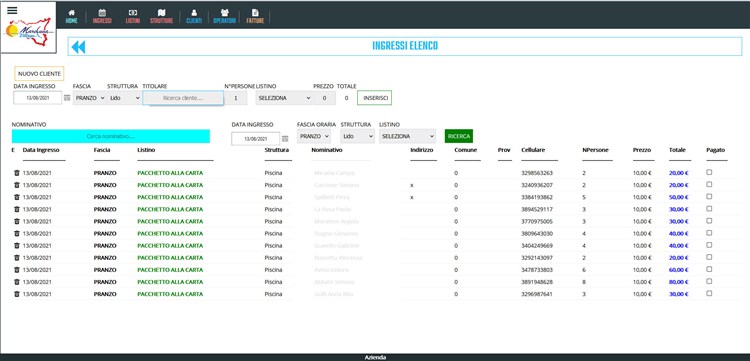The width and height of the screenshot is (750, 361).
Task: Open calendar icon beside top Data Ingresso
Action: point(67,98)
